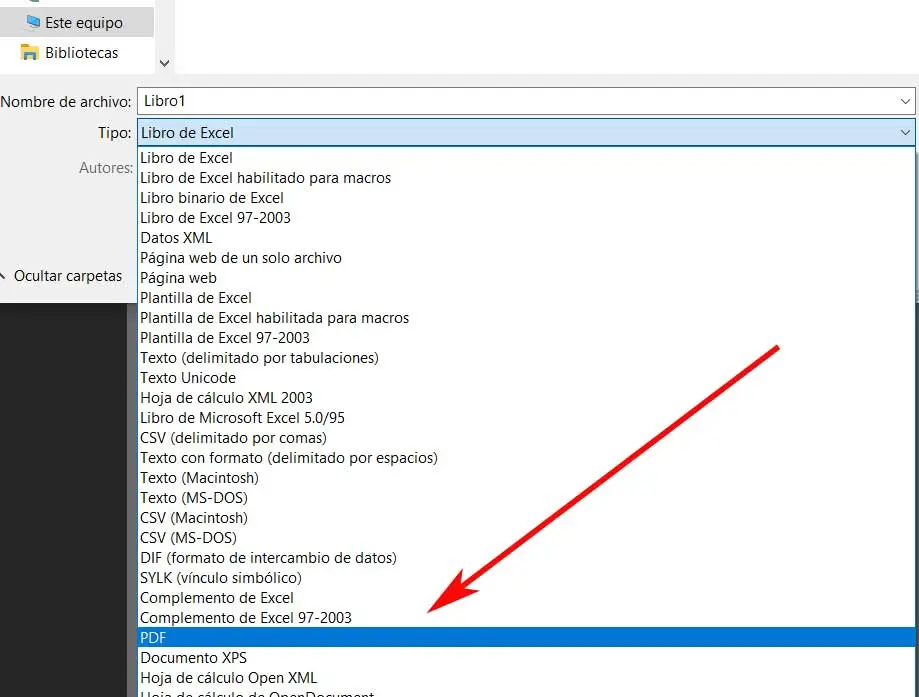
Task: Select Plantilla de Excel 97-2003
Action: click(x=526, y=338)
